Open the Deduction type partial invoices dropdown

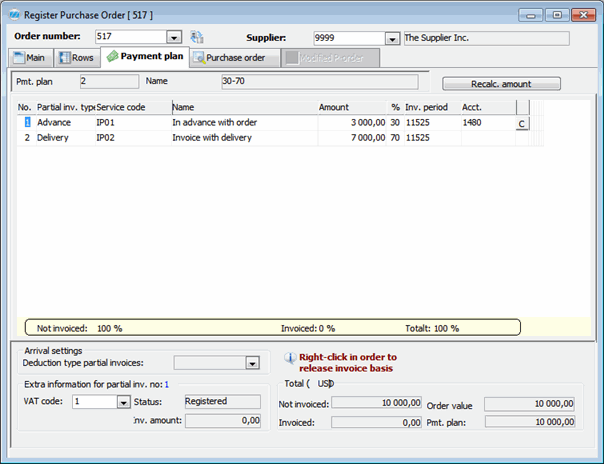[252, 363]
